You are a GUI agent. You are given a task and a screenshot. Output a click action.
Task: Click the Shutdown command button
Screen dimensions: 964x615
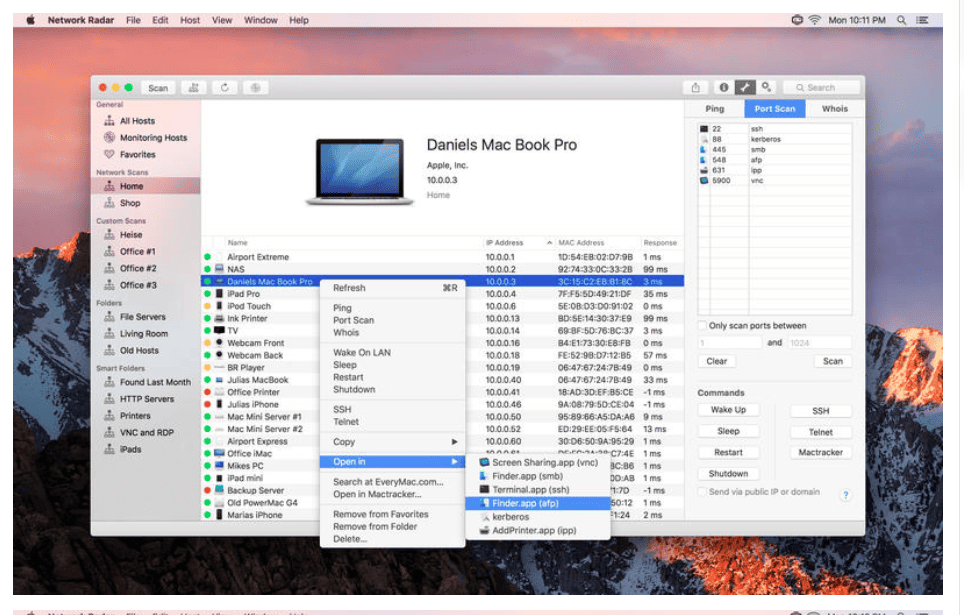tap(728, 474)
